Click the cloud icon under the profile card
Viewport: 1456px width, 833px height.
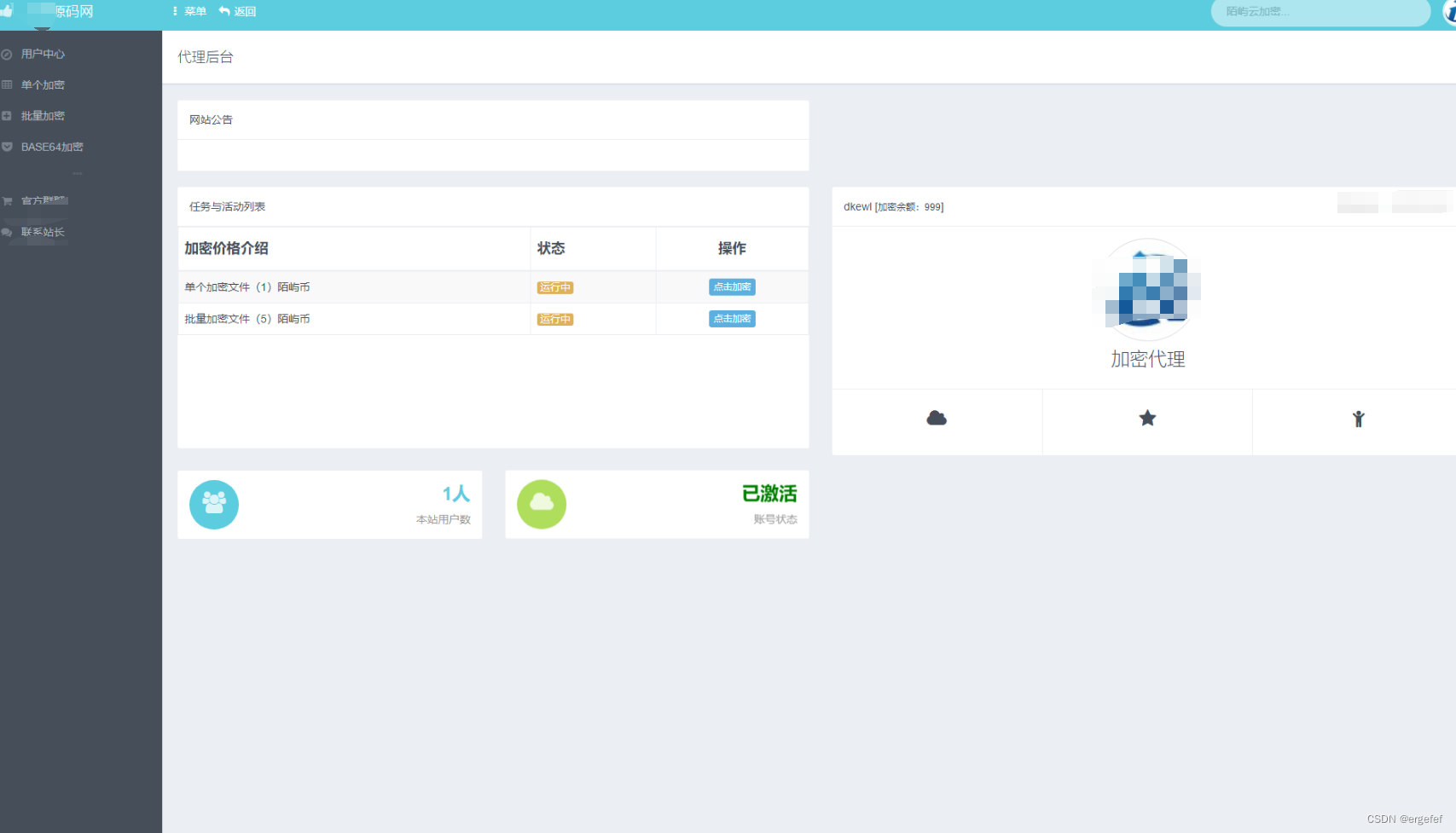coord(937,418)
